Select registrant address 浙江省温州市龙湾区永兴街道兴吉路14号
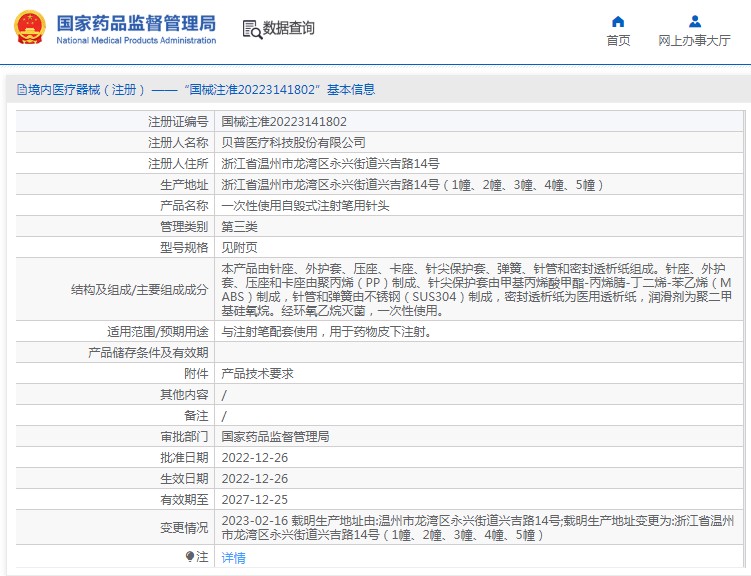751x576 pixels. pyautogui.click(x=330, y=164)
